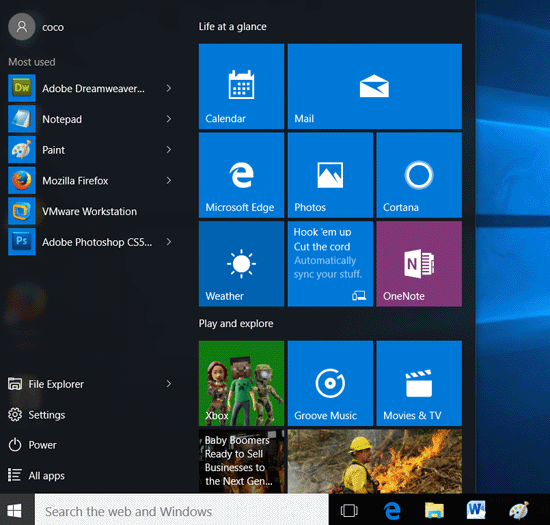Click the 'Life at a glance' group title
550x525 pixels.
click(x=233, y=27)
